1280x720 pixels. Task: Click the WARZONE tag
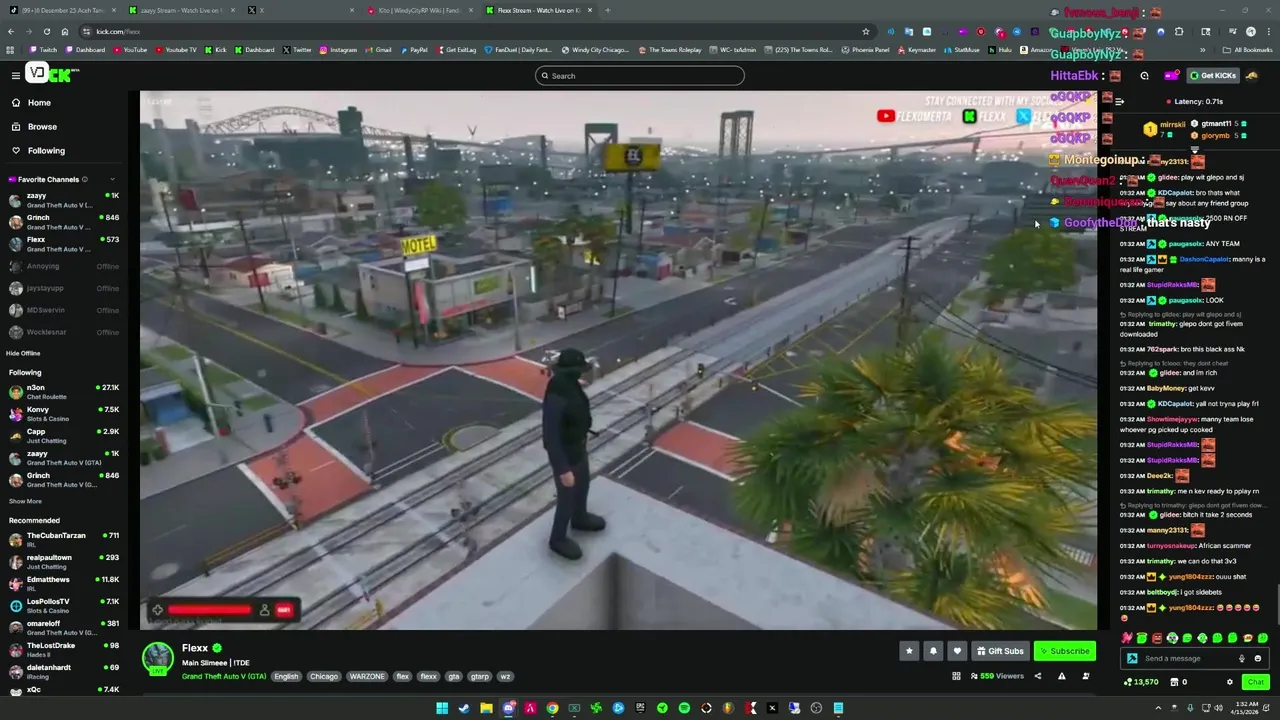tap(367, 677)
